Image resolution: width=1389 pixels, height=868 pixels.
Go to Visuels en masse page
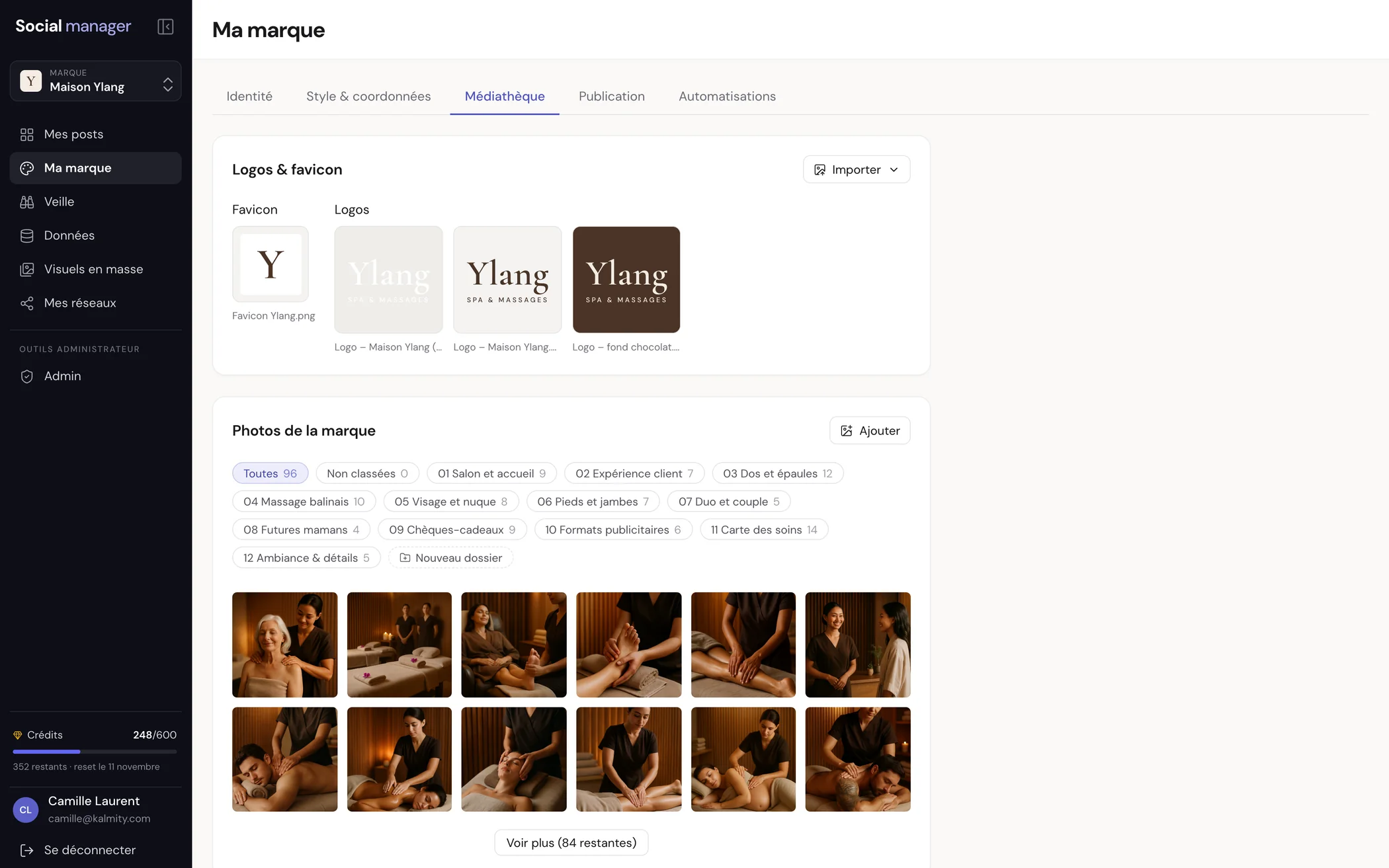click(95, 269)
